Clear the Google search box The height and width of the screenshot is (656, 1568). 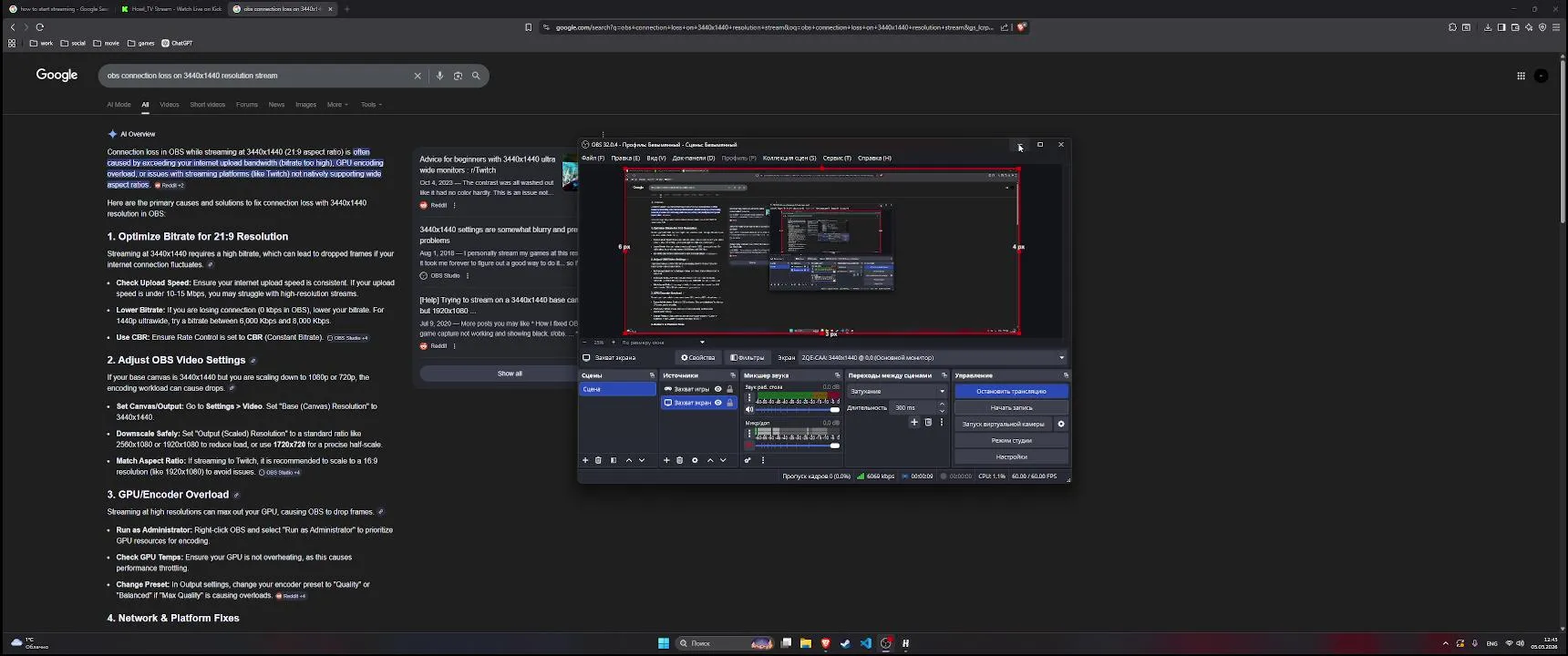tap(418, 76)
